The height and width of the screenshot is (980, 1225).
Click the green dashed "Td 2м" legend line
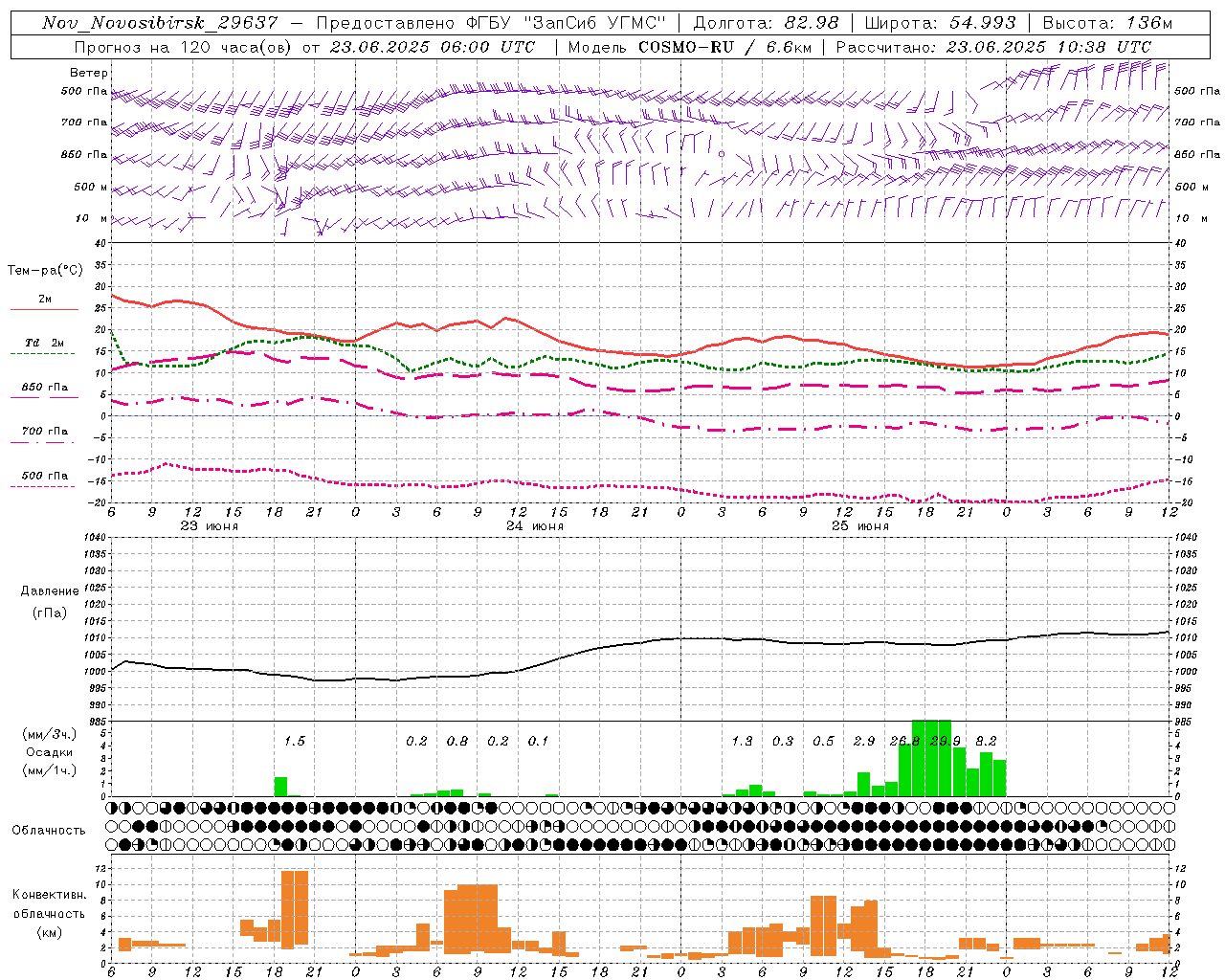coord(42,354)
